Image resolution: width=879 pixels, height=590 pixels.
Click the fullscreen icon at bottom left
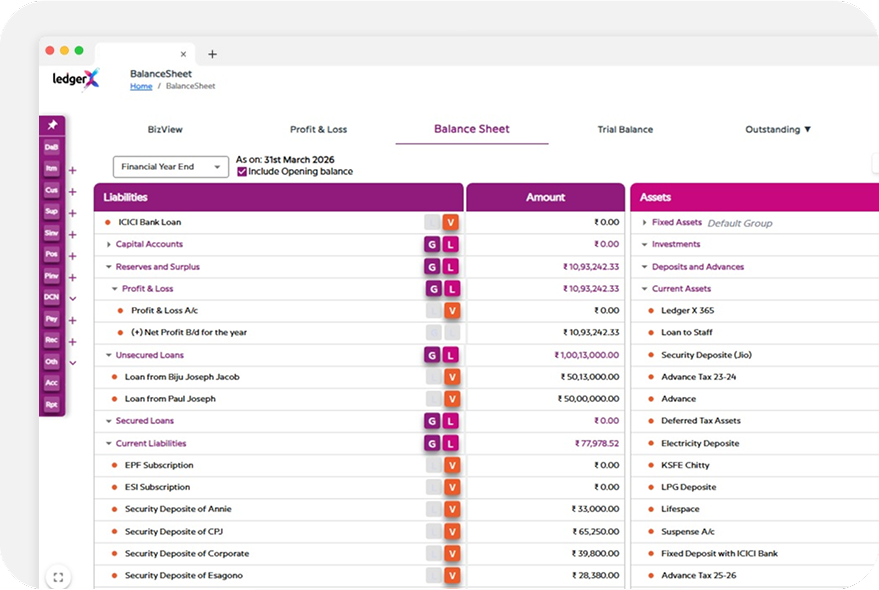58,577
